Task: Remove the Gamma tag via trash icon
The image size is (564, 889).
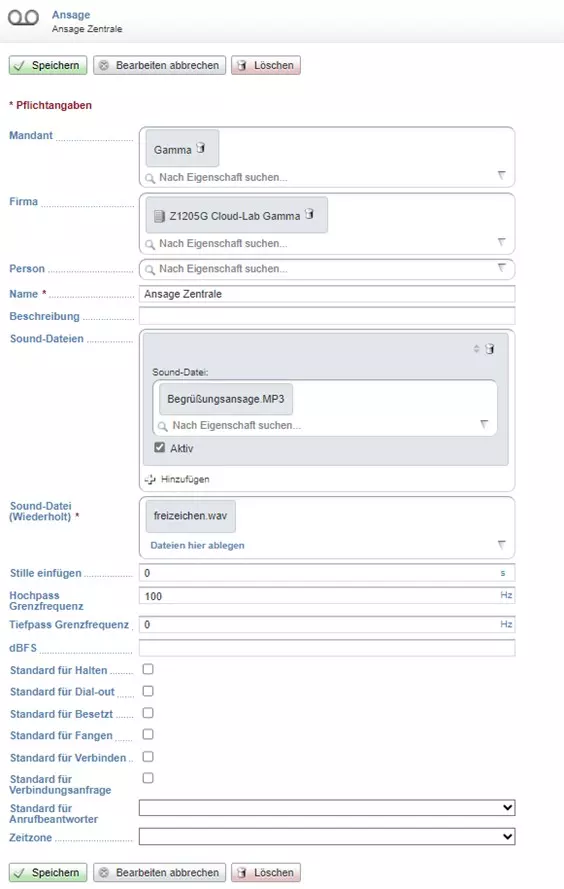Action: pyautogui.click(x=201, y=148)
